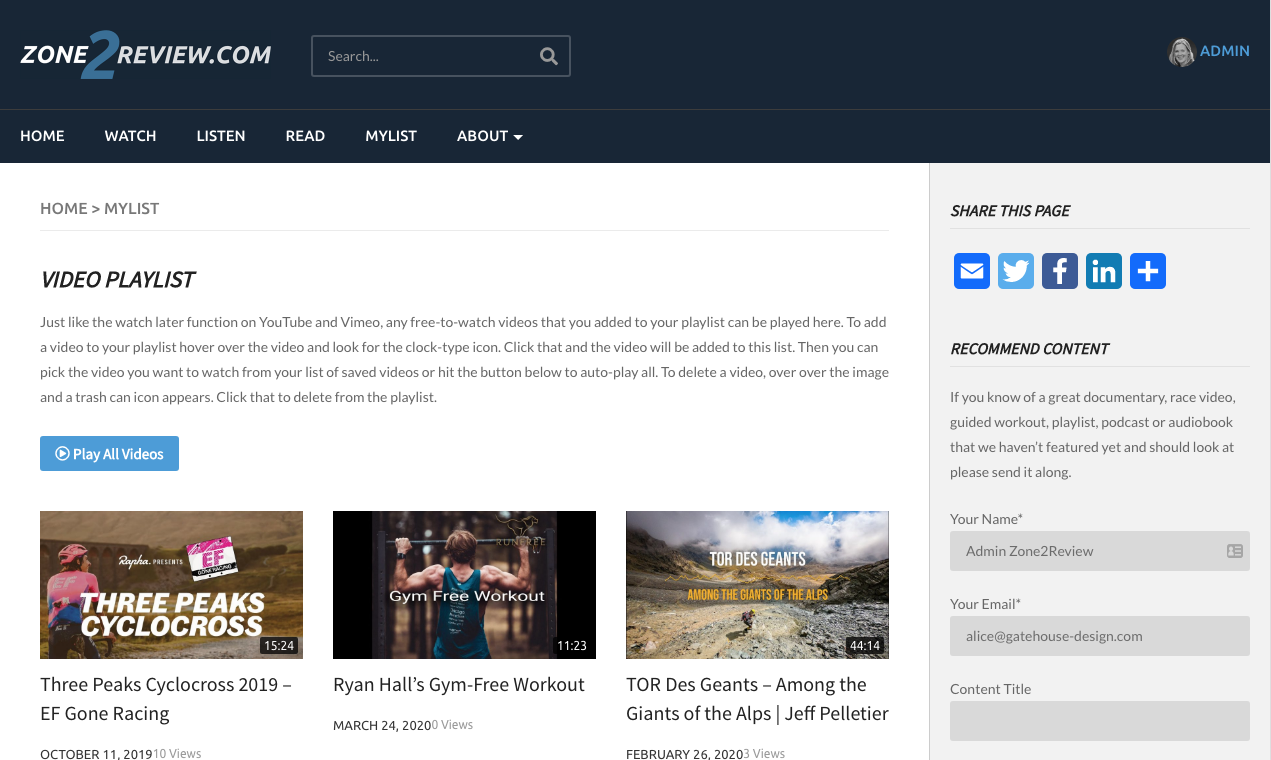Image resolution: width=1271 pixels, height=760 pixels.
Task: Click the Play All Videos button
Action: pos(109,453)
